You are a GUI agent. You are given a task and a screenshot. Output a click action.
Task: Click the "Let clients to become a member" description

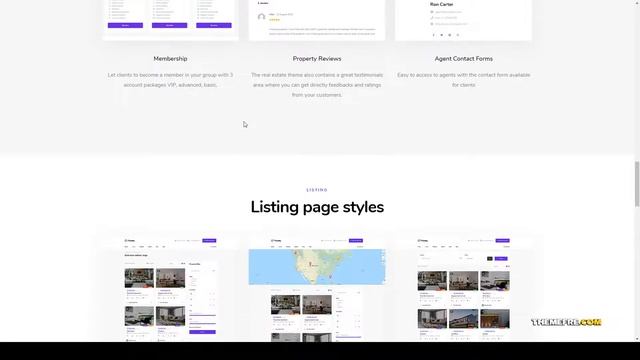click(x=170, y=80)
